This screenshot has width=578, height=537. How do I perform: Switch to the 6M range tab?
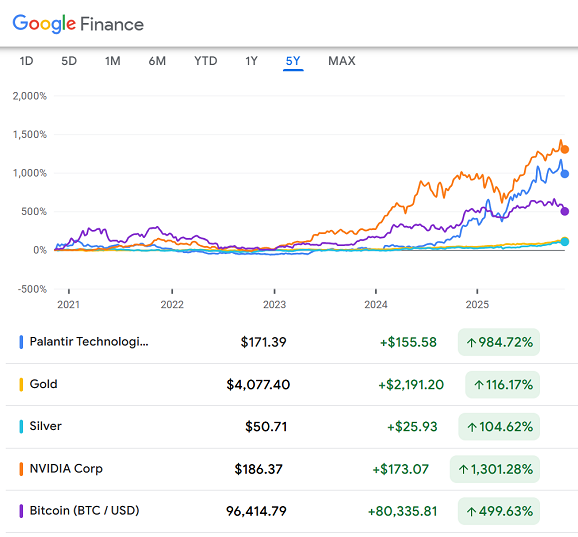157,61
